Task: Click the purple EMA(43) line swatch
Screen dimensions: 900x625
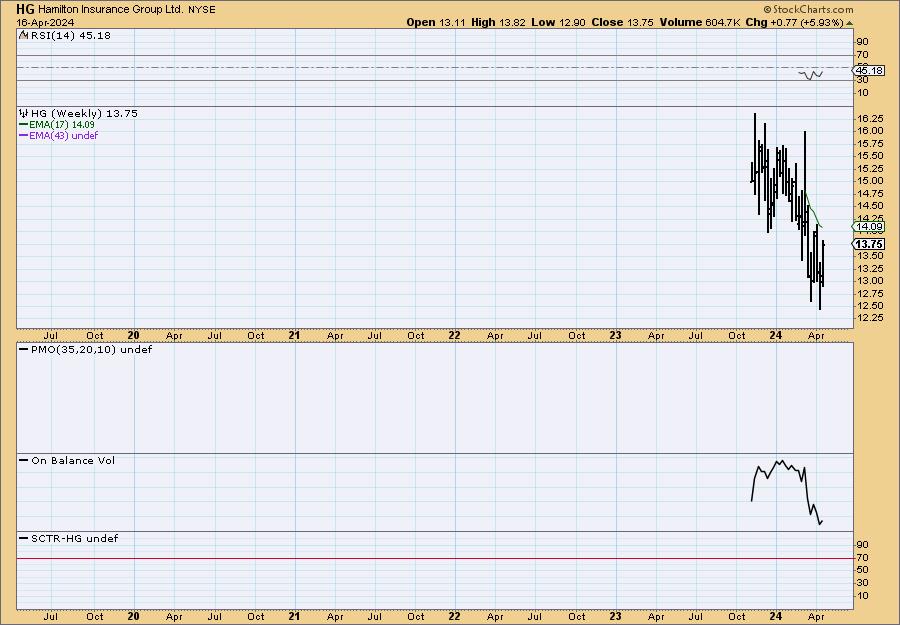Action: click(x=24, y=135)
